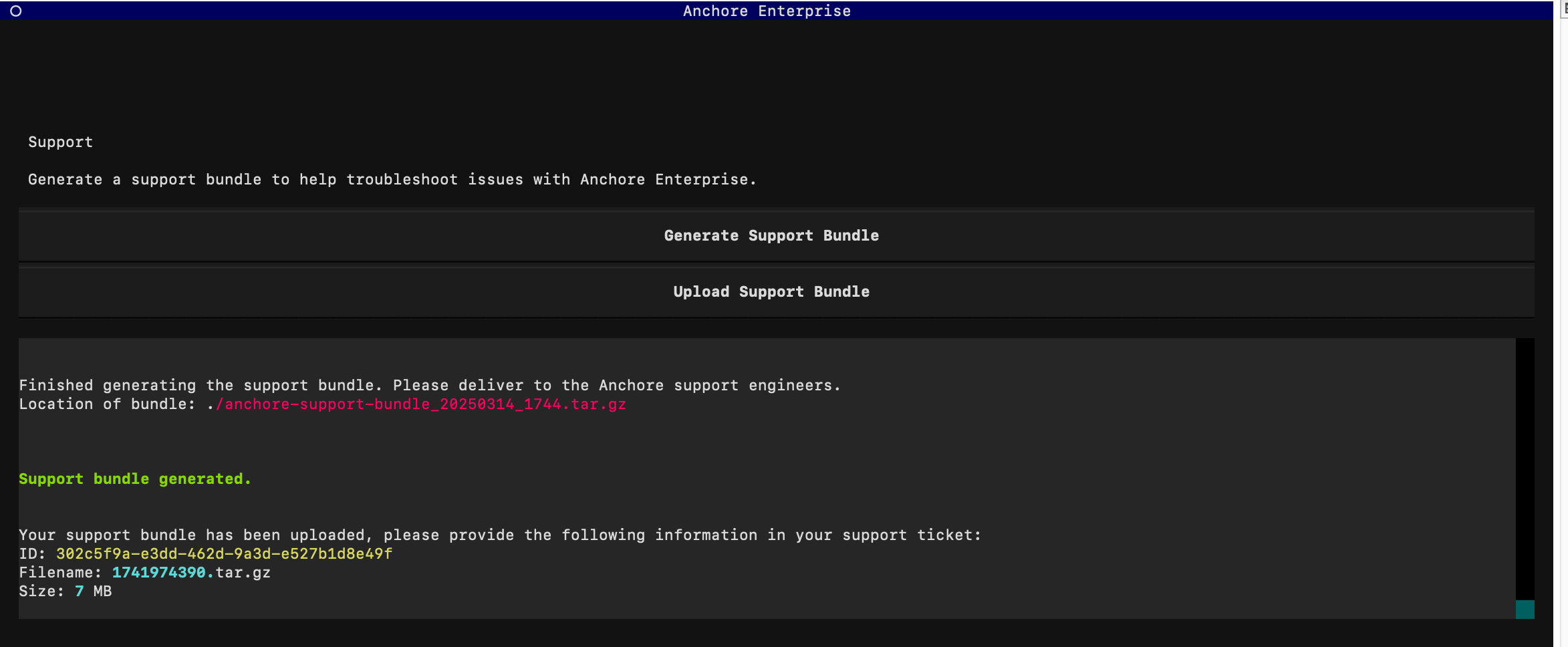Click the 'Generate a support bundle' description text

pyautogui.click(x=392, y=180)
